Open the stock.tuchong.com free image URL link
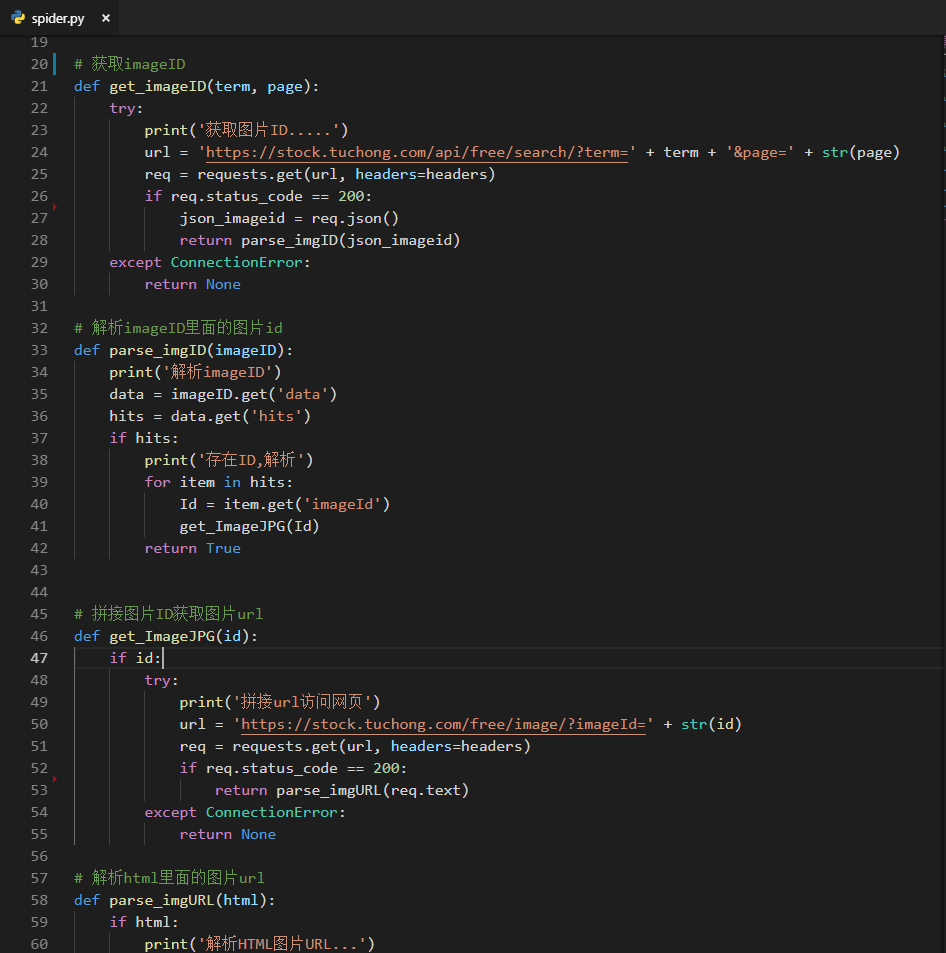The image size is (946, 953). (443, 724)
